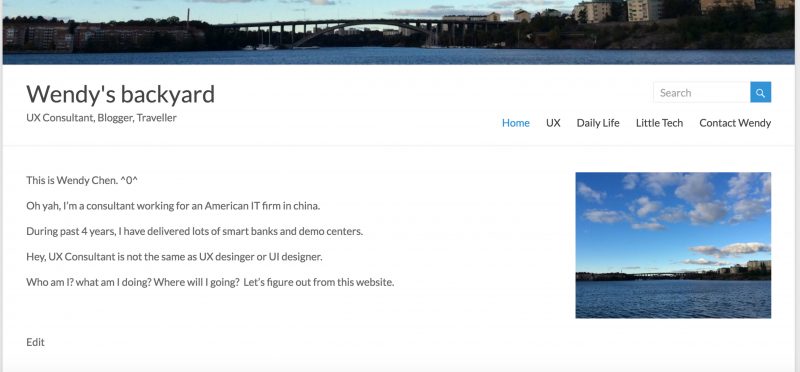Screen dimensions: 800x372
Task: Navigate to Little Tech
Action: coord(659,123)
